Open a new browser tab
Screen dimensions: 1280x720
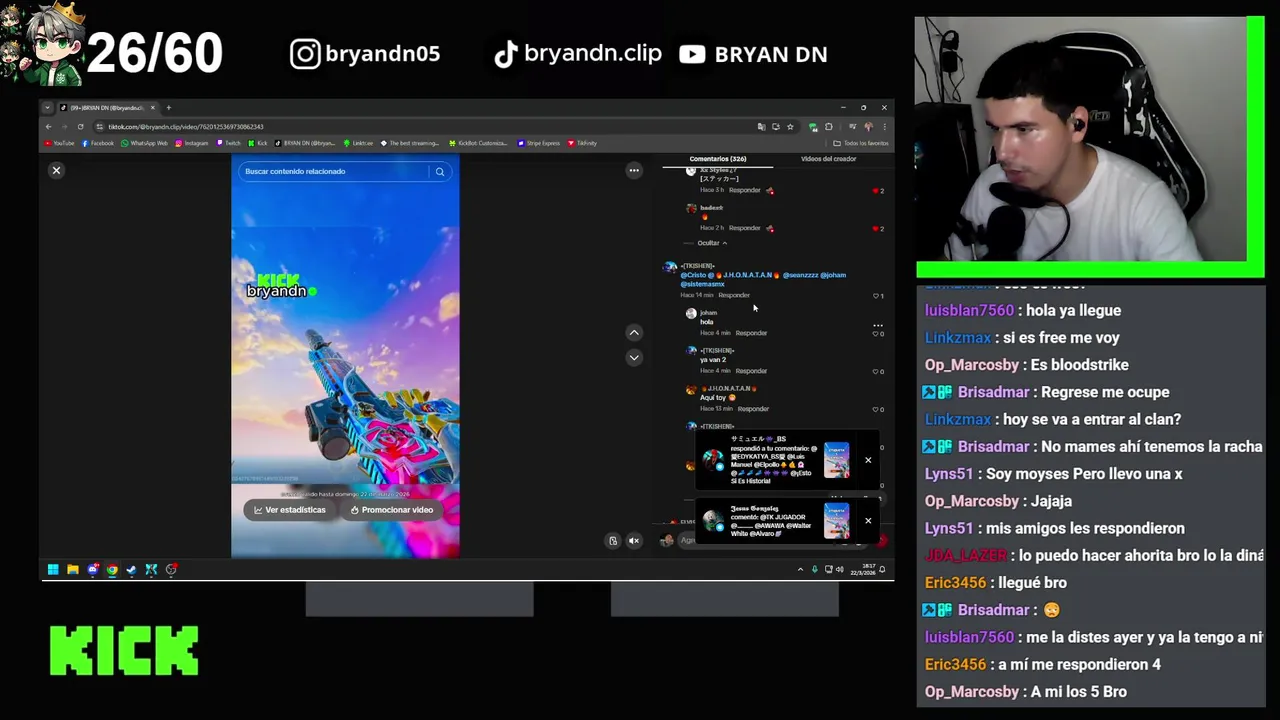pos(168,107)
